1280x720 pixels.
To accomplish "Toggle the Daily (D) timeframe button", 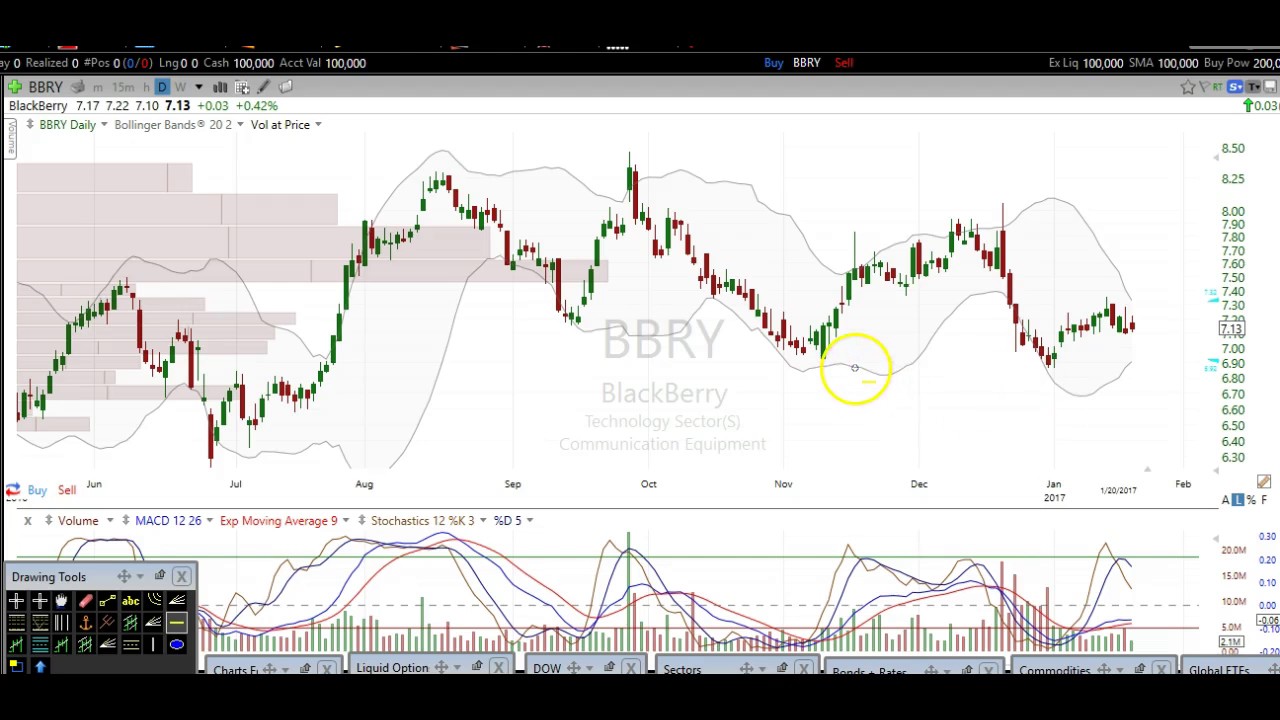I will pos(162,87).
